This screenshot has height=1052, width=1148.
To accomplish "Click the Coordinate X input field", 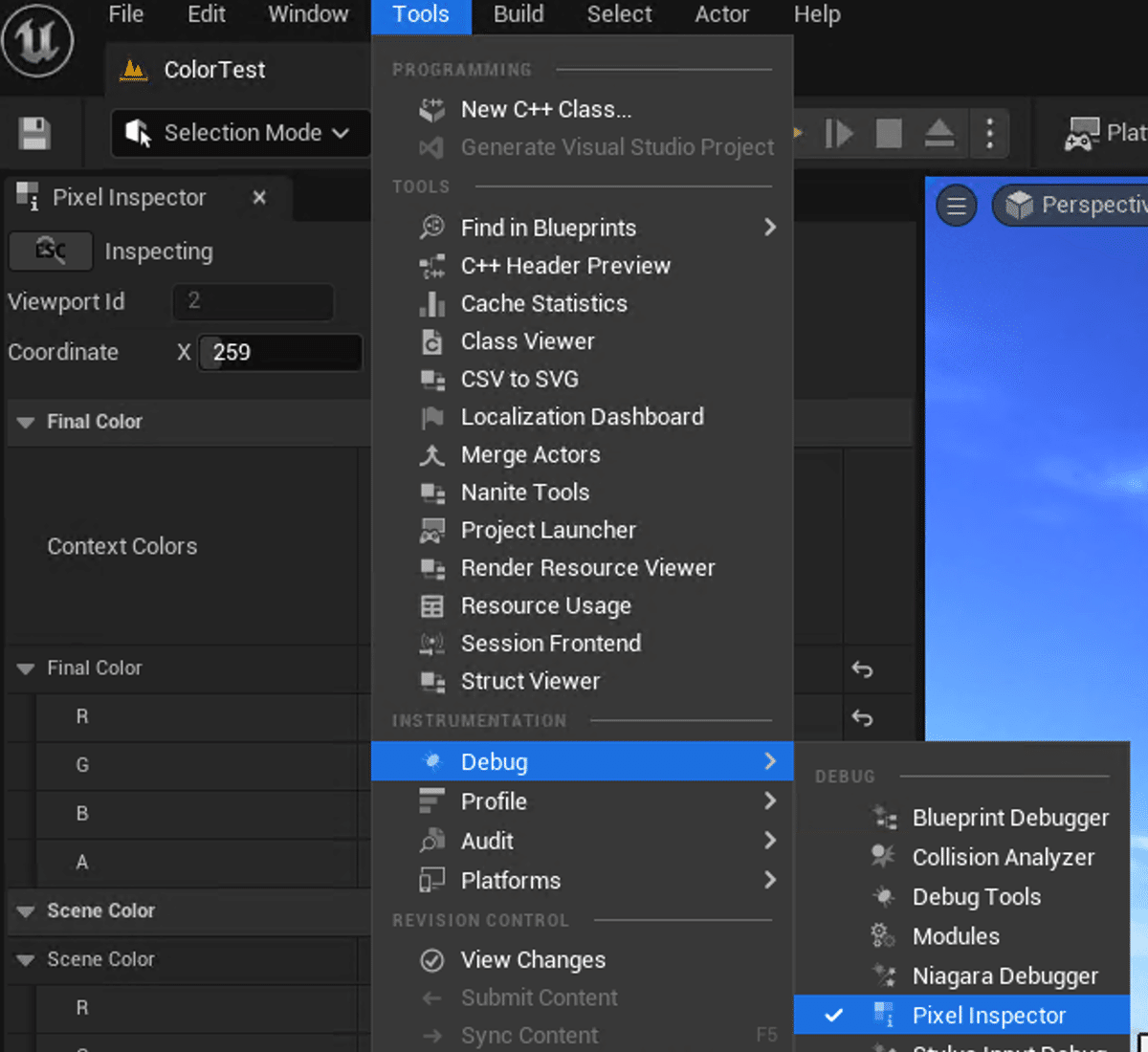I will [279, 352].
